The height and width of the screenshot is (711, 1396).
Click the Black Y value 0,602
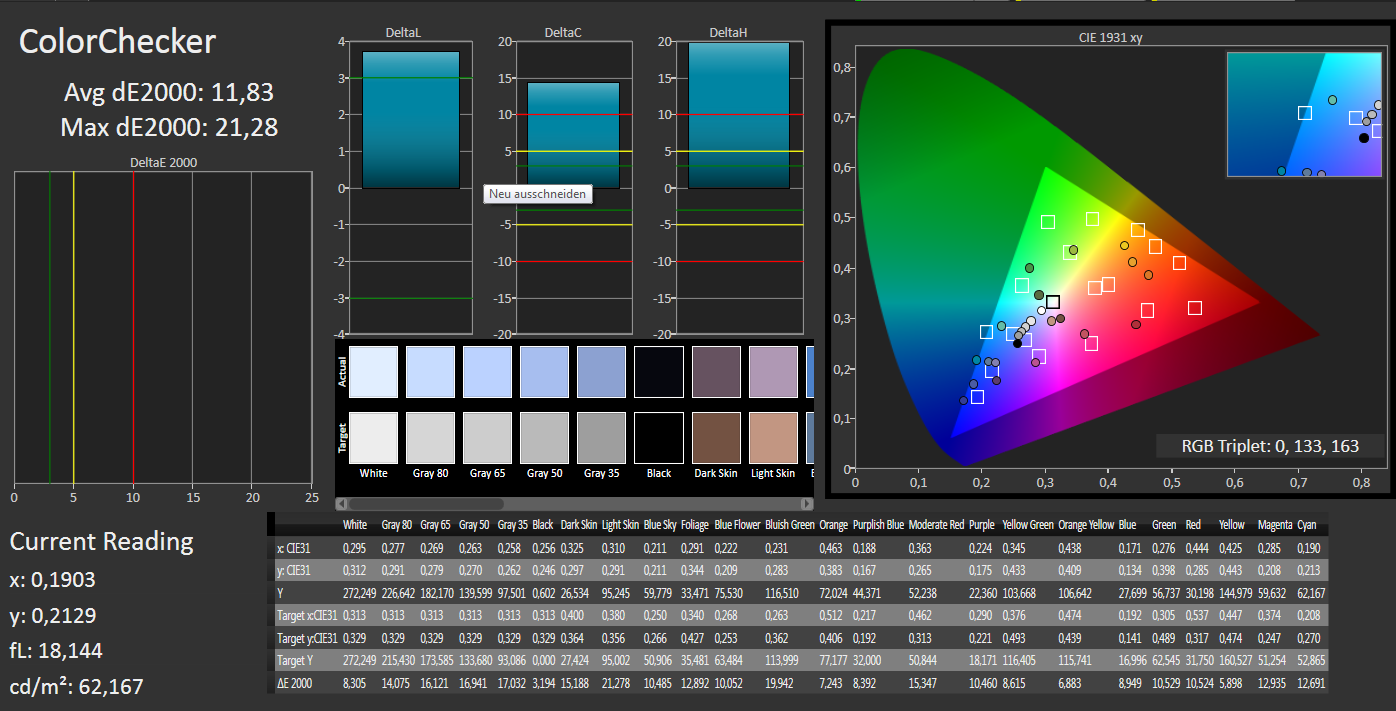click(543, 593)
